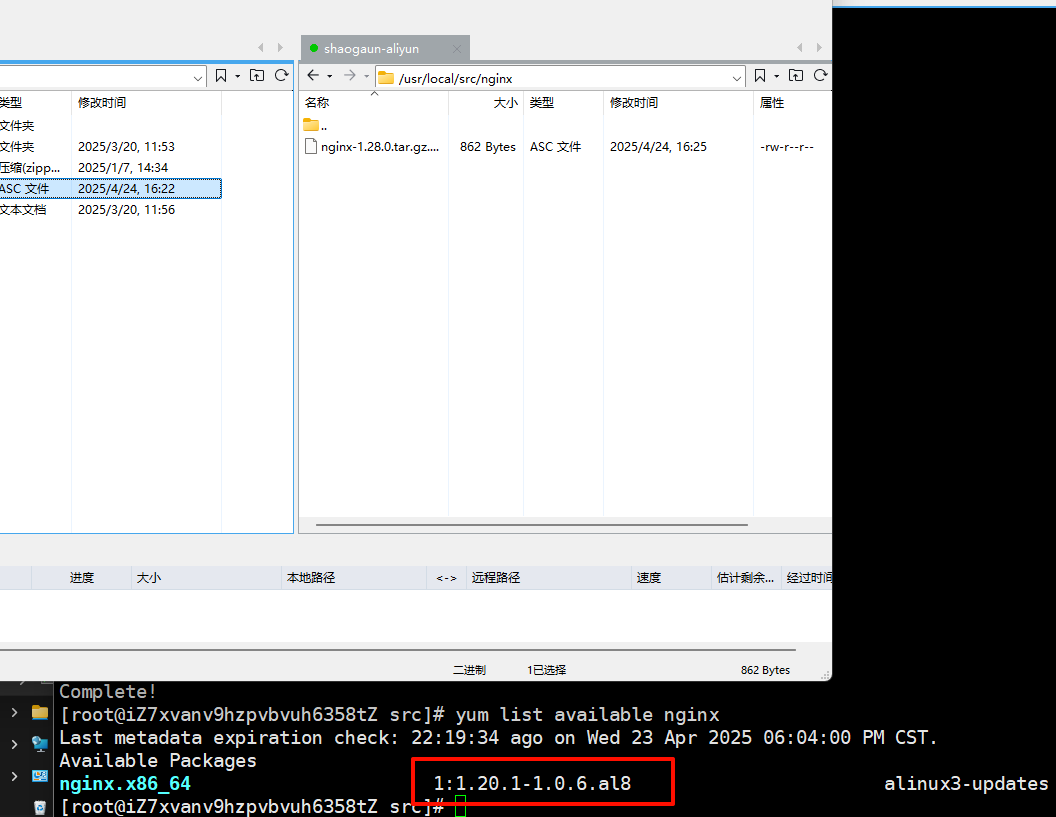1056x817 pixels.
Task: Select local 文本文档 row dated 11:56
Action: click(x=110, y=209)
